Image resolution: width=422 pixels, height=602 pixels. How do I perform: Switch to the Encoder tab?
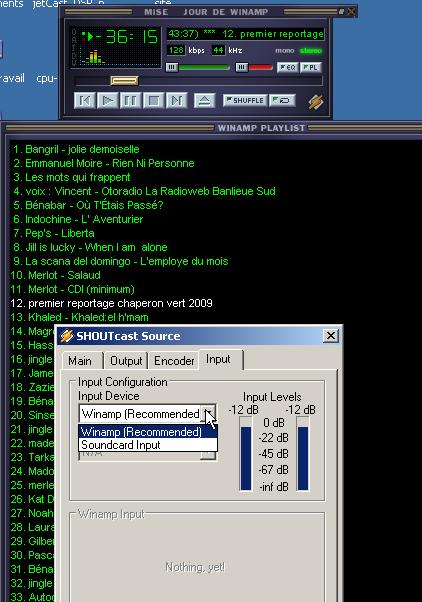[174, 361]
